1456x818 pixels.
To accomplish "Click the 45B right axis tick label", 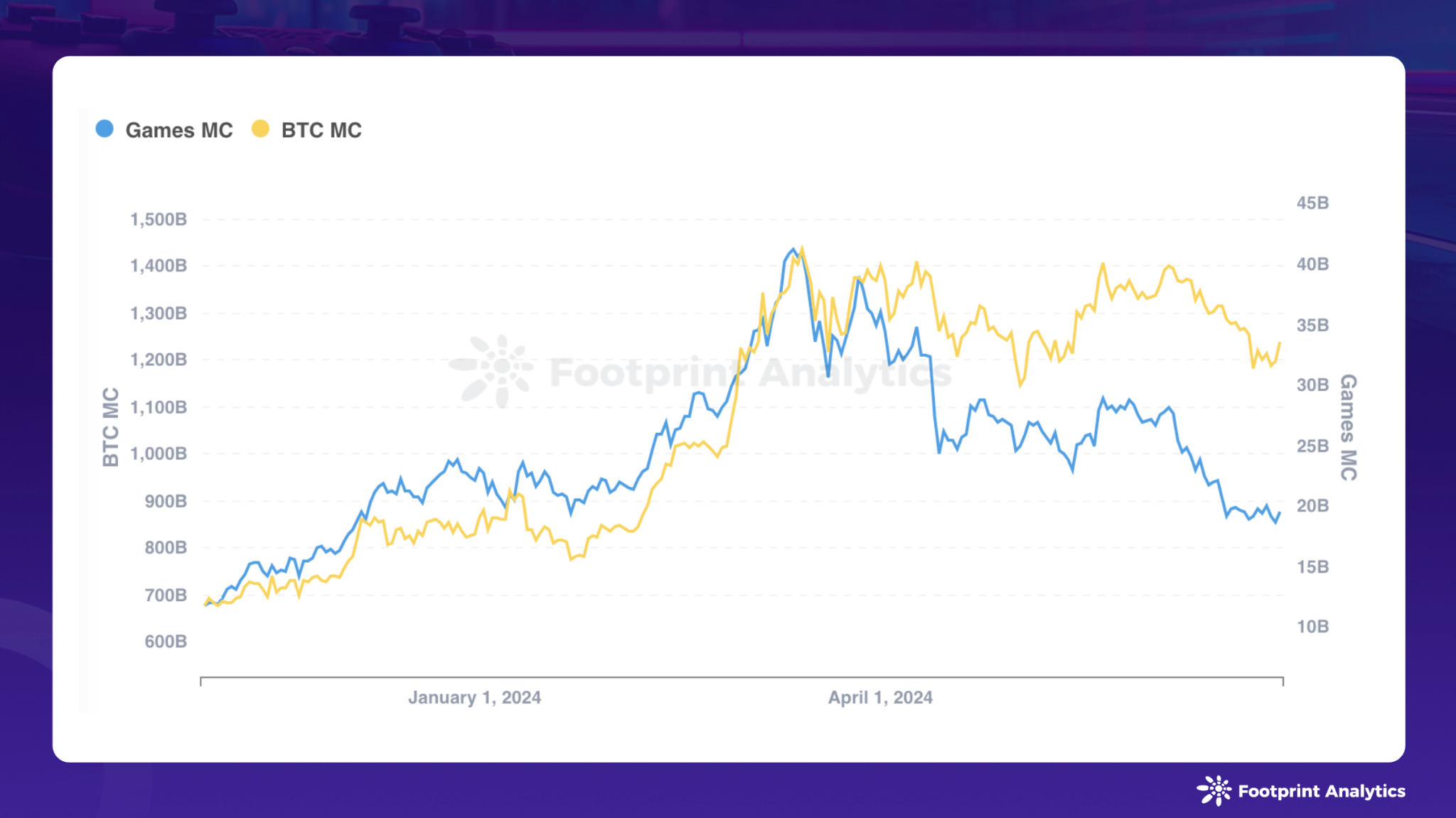I will pyautogui.click(x=1312, y=203).
